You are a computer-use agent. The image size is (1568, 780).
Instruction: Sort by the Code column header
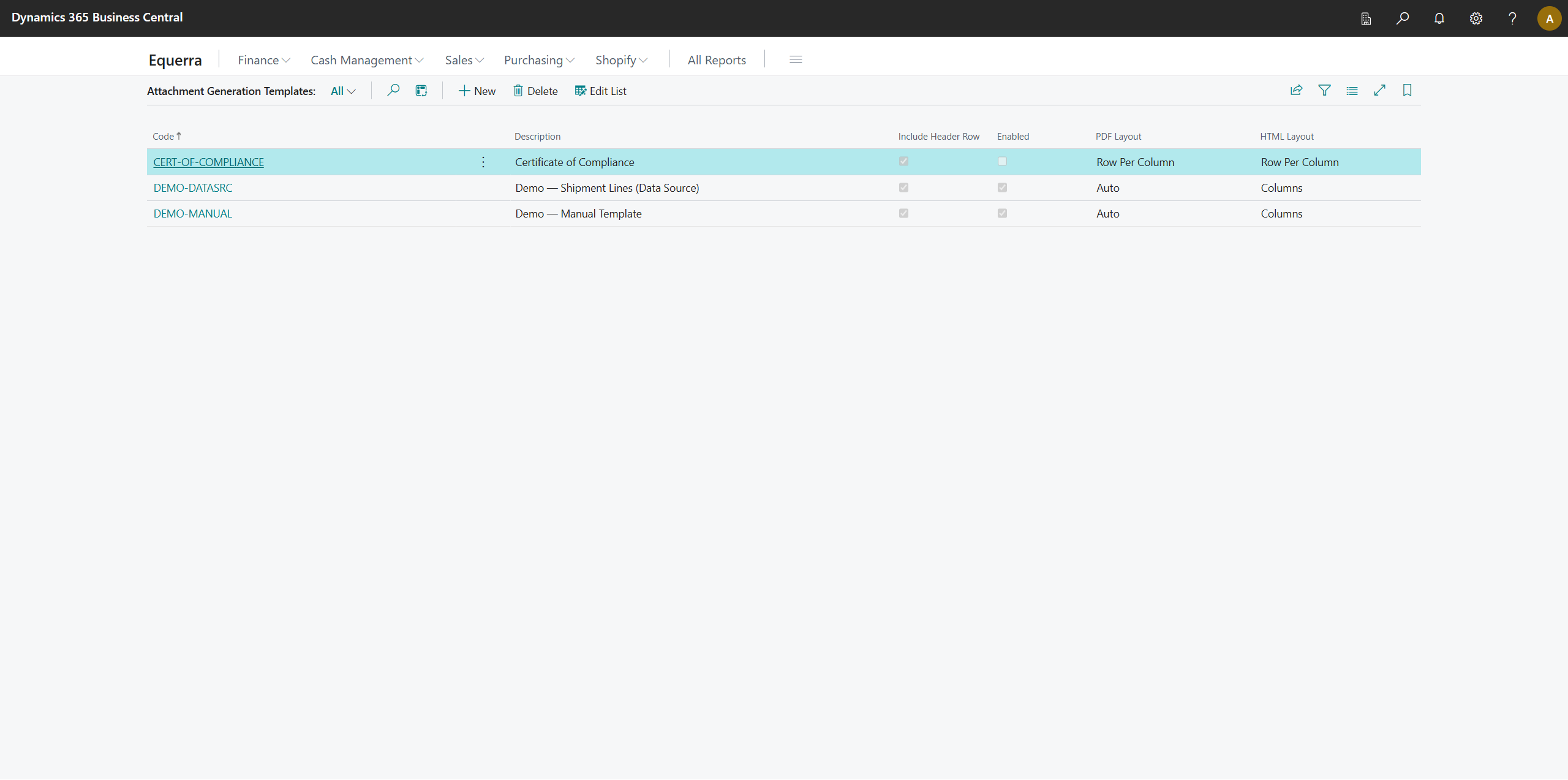[167, 136]
